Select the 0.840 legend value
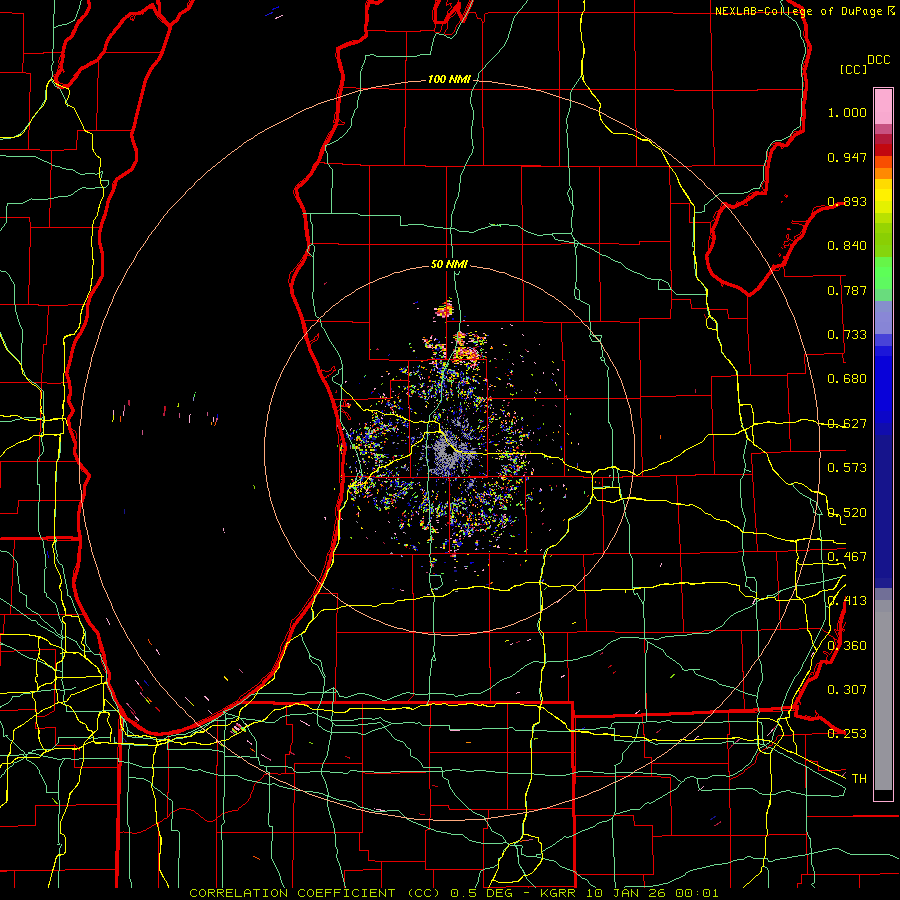 847,246
